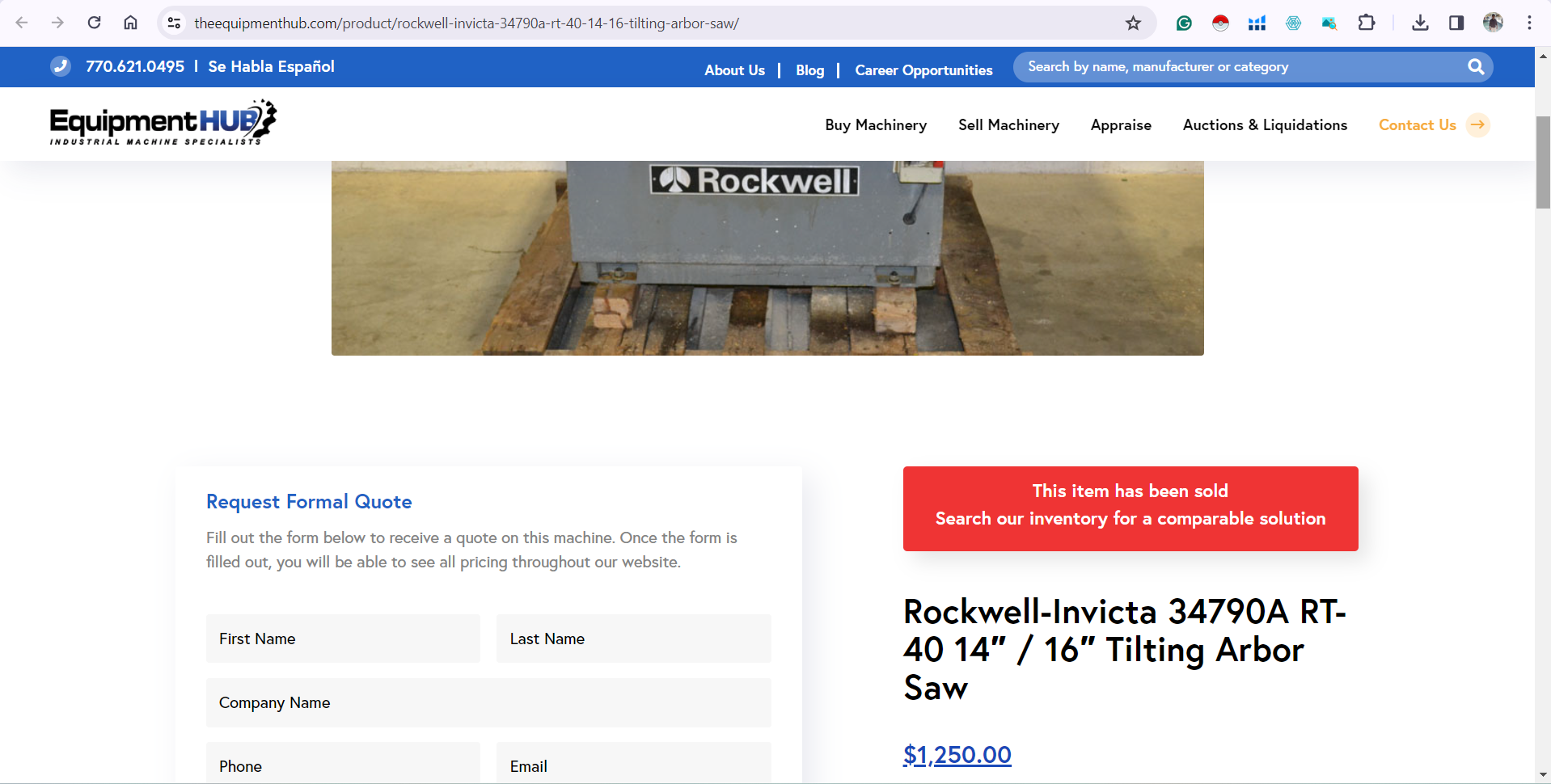This screenshot has width=1551, height=784.
Task: Click the EquipmentHUB logo
Action: point(163,122)
